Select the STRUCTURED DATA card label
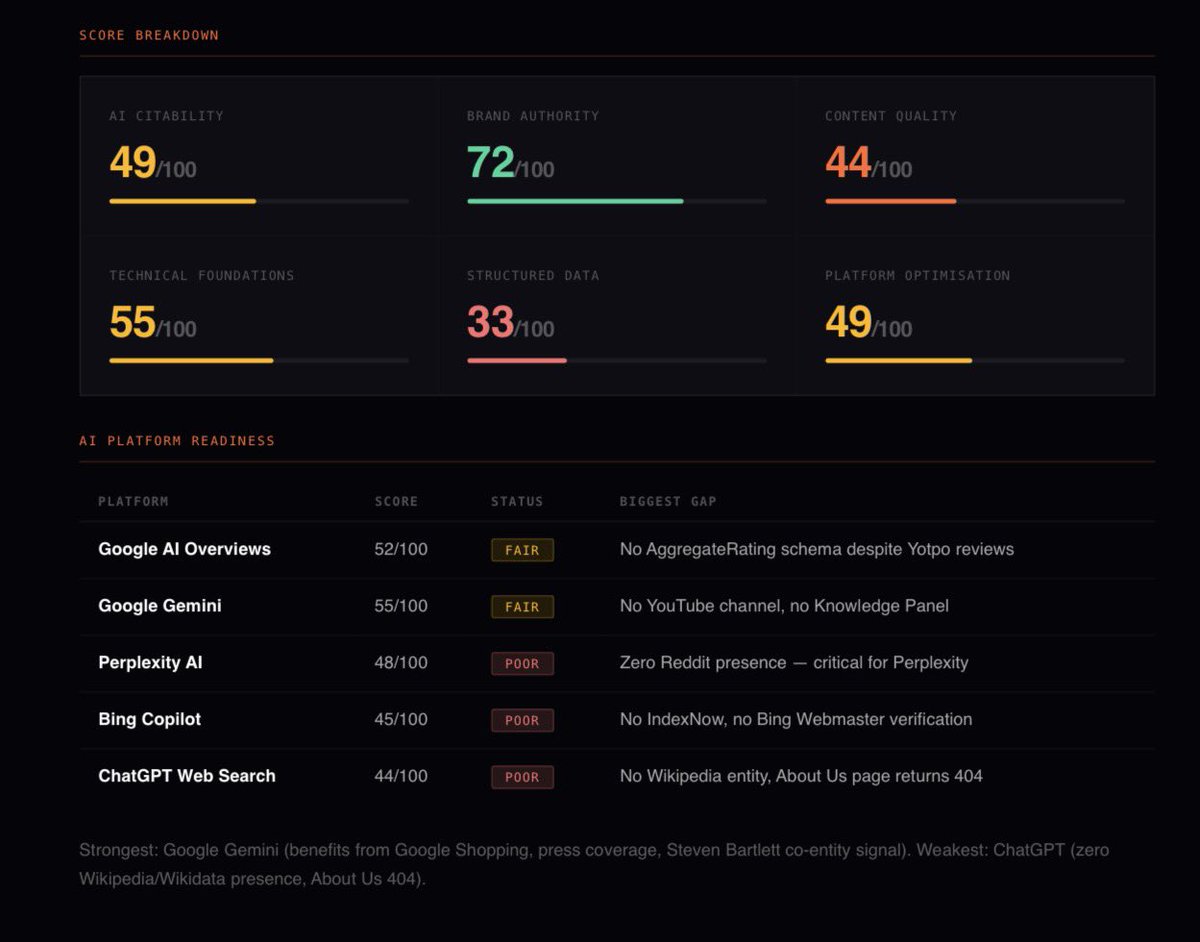Screen dimensions: 1200x942 533,275
